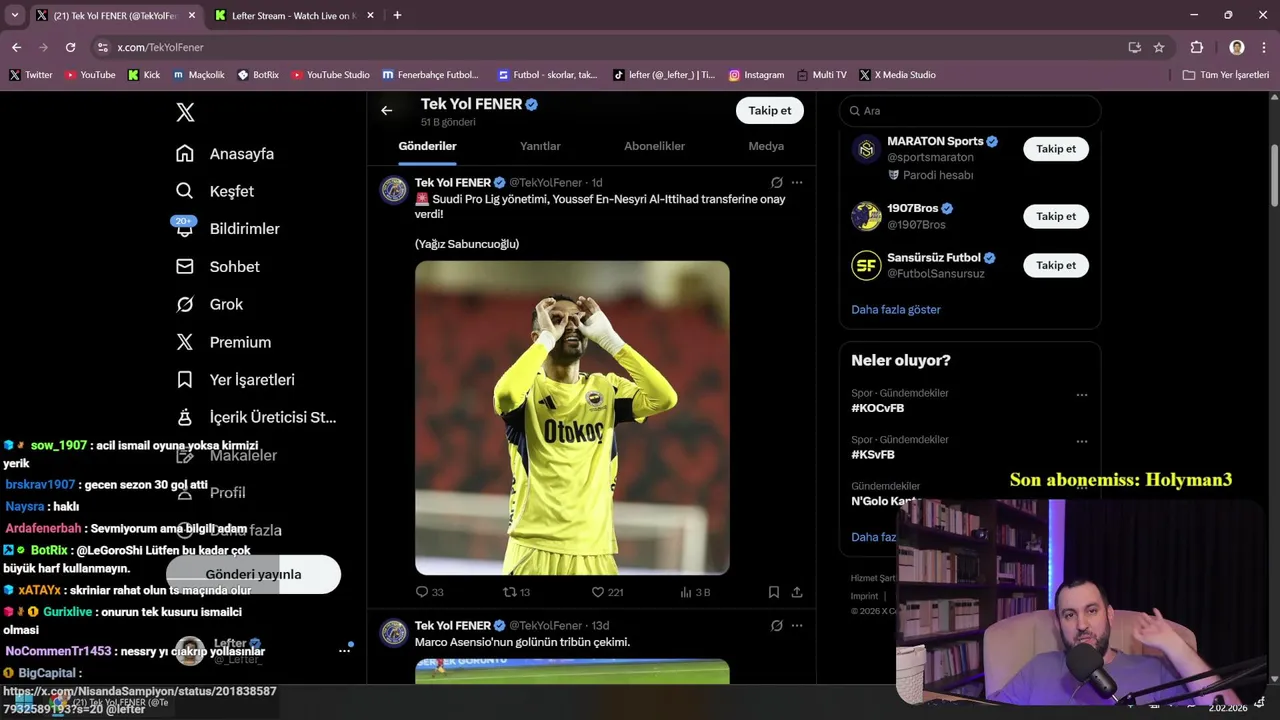Open the YouTube Studio bookmark
The image size is (1280, 720).
tap(331, 75)
